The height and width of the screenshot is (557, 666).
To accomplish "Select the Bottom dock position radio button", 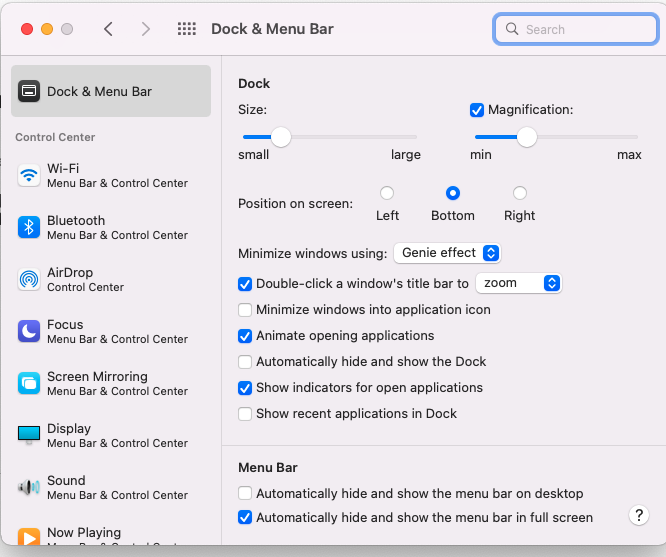I will (x=453, y=193).
